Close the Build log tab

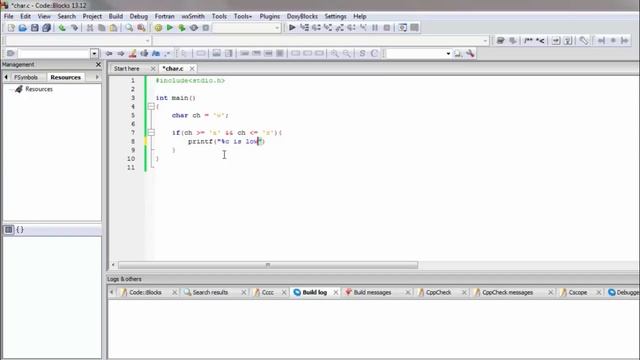(336, 292)
